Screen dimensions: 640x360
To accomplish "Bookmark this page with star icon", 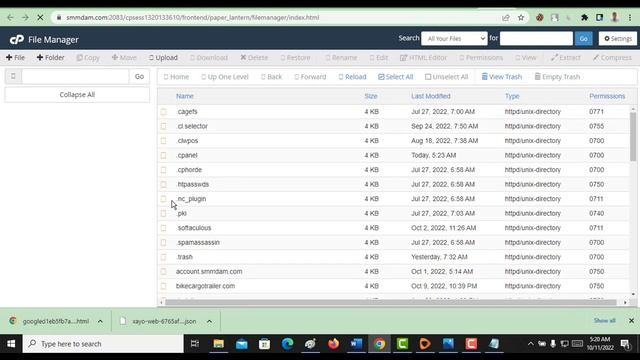I will pos(521,18).
